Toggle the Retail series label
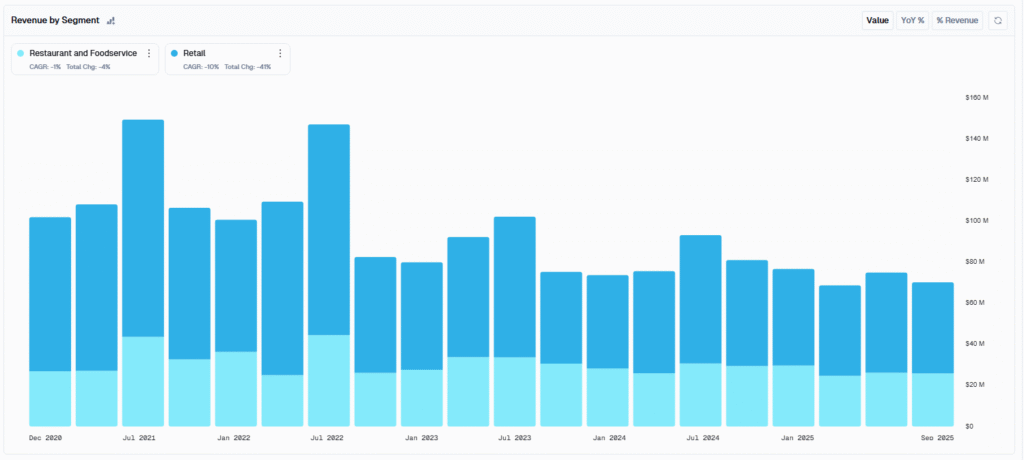This screenshot has height=460, width=1024. coord(194,54)
